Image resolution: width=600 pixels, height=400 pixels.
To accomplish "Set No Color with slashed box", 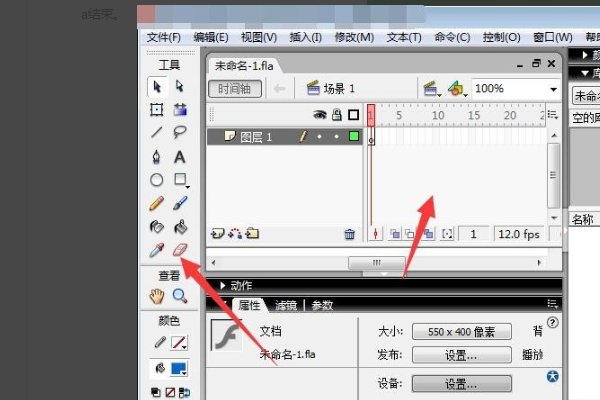I will (170, 392).
